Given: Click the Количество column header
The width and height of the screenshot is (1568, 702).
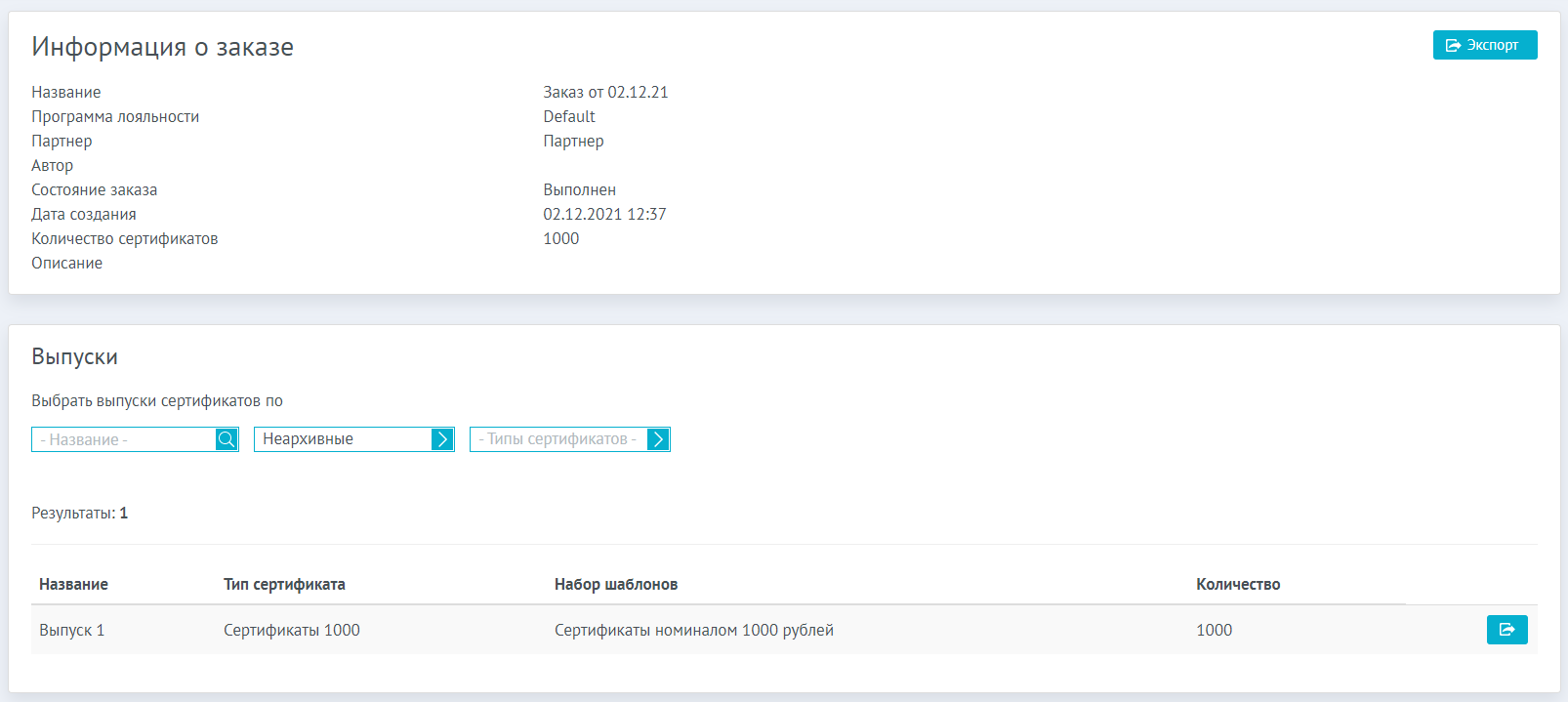Looking at the screenshot, I should (1238, 584).
